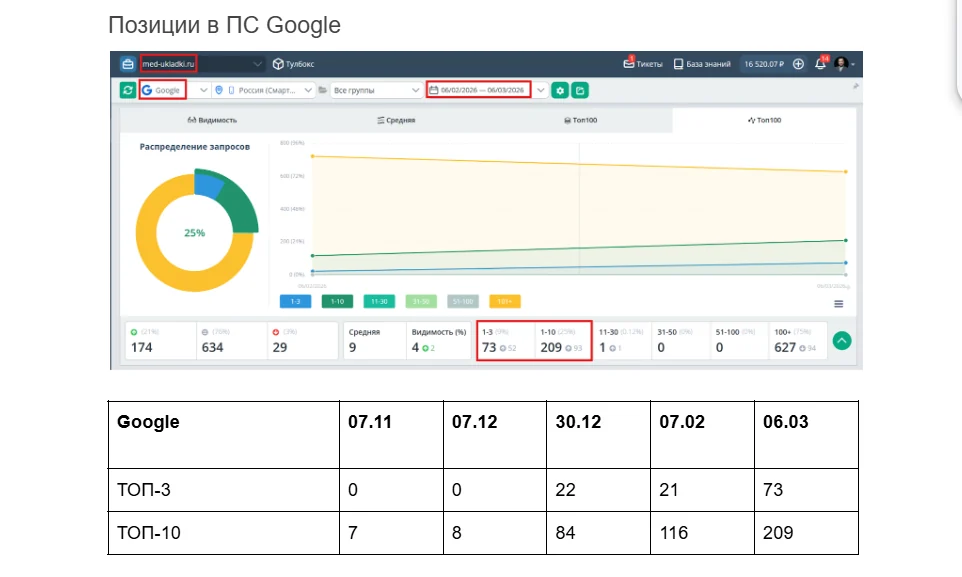Viewport: 962px width, 577px height.
Task: Click the green collapse arrow circle button
Action: 842,340
